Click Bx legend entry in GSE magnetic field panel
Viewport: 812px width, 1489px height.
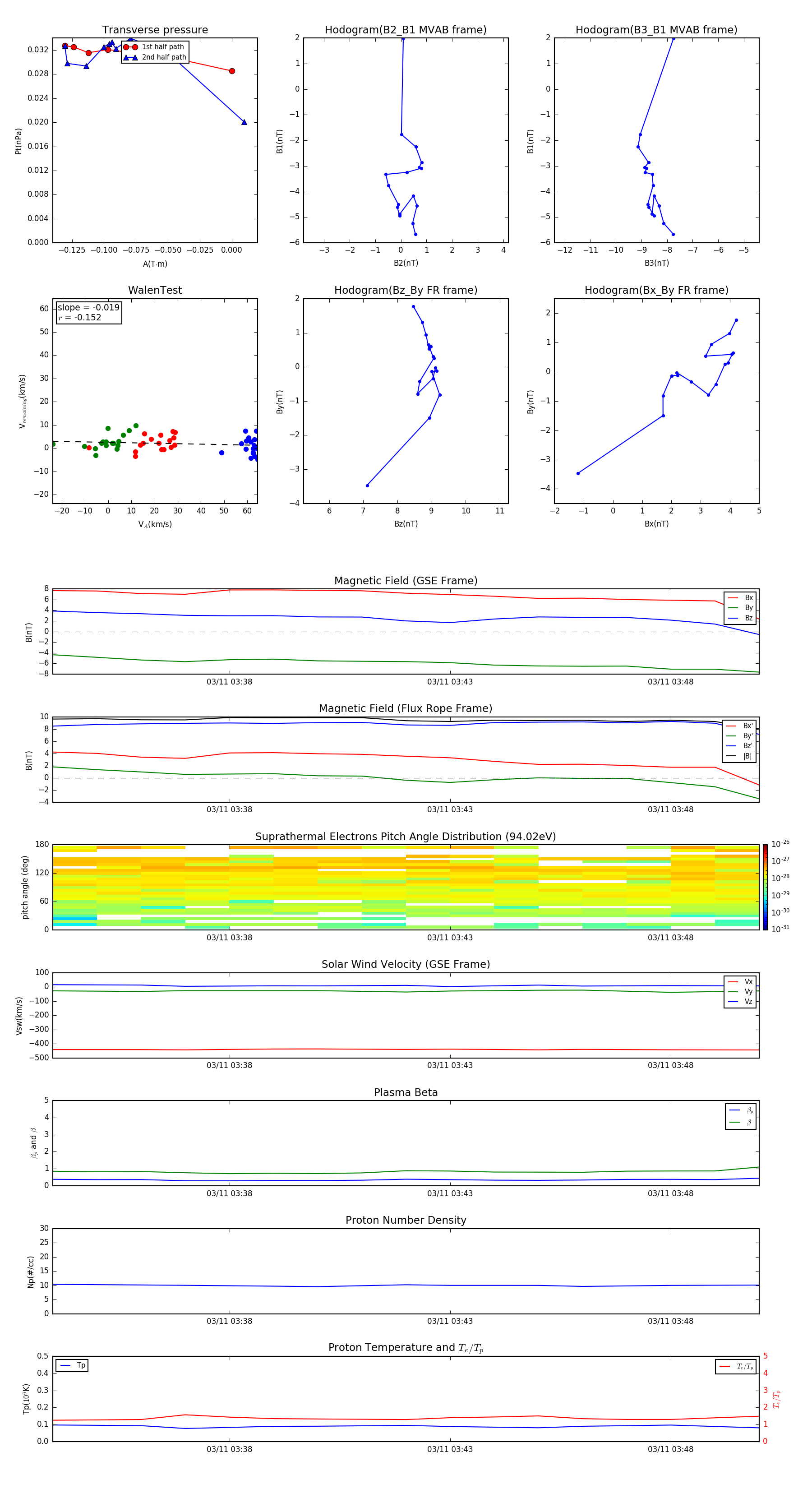click(741, 598)
